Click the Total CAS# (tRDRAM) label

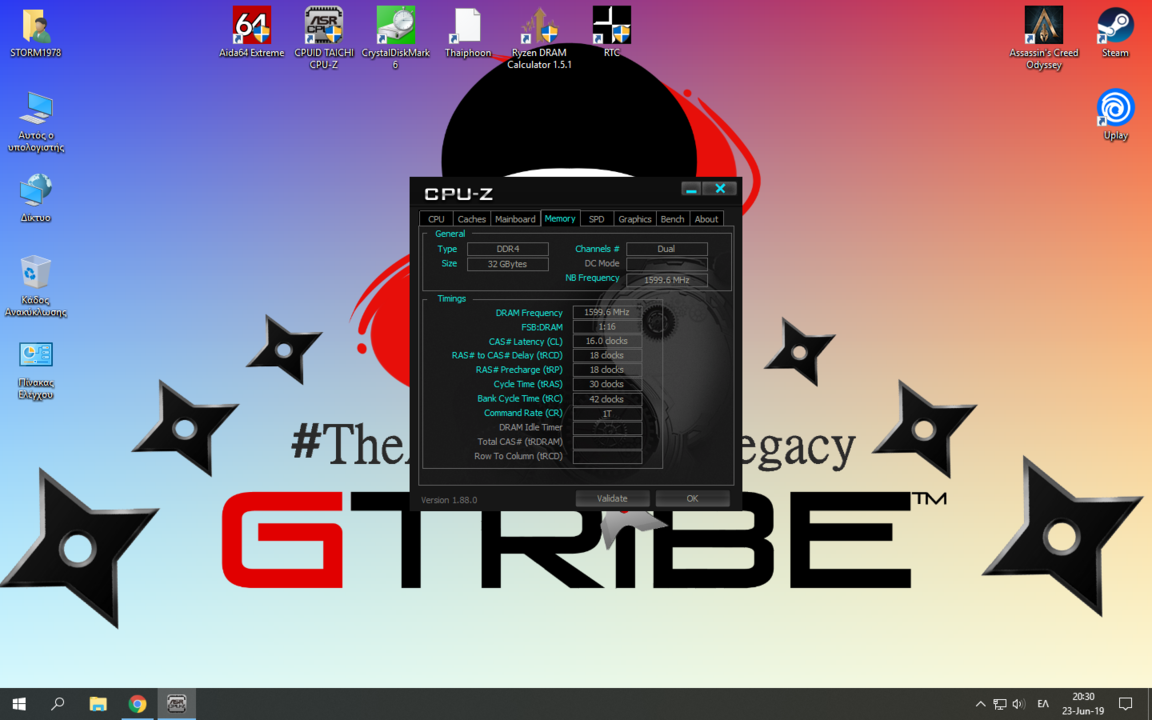(520, 442)
